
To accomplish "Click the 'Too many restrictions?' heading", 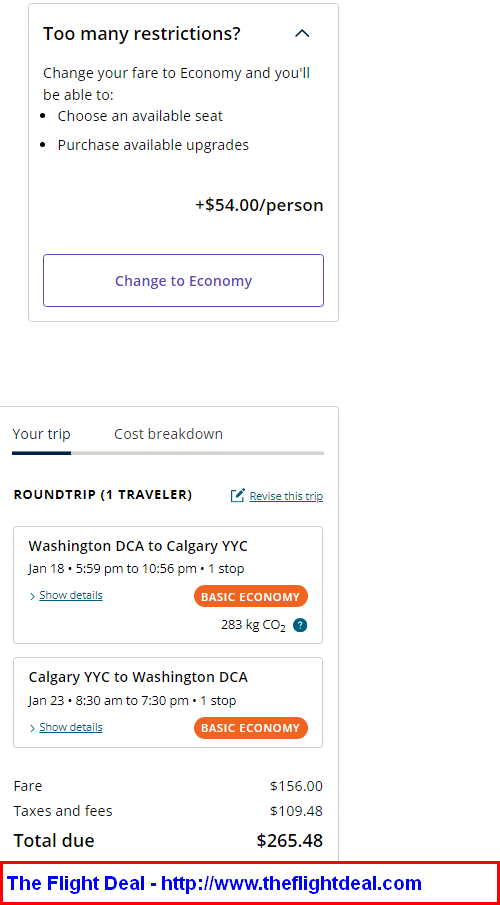I will [141, 33].
